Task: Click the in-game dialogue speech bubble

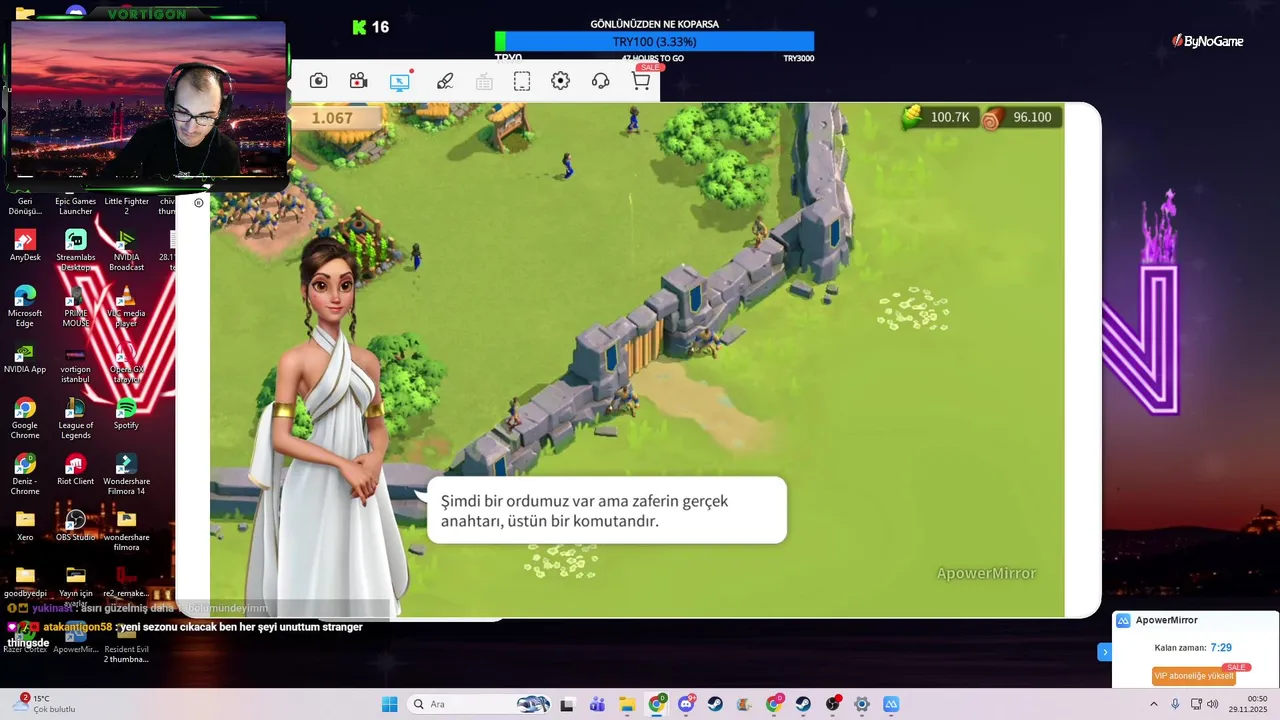Action: tap(607, 511)
